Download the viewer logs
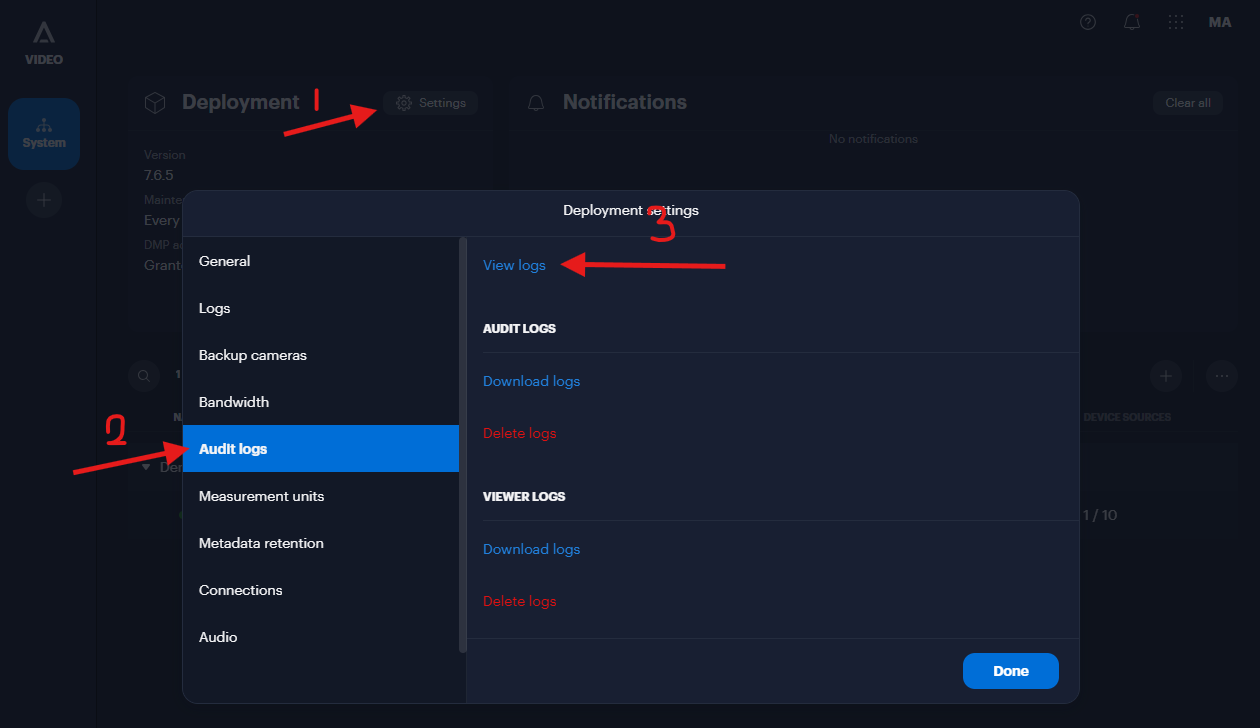Image resolution: width=1260 pixels, height=728 pixels. pos(531,548)
